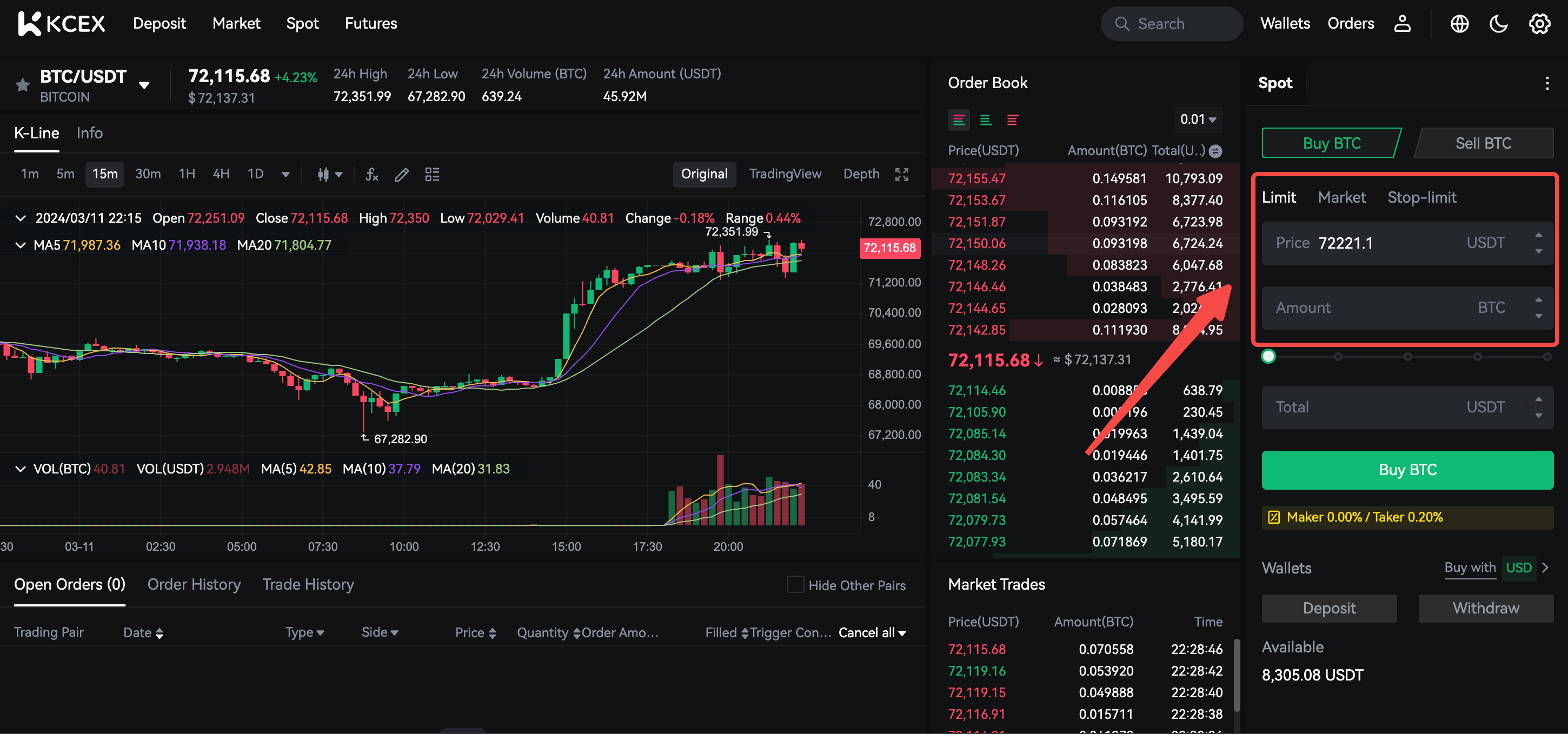
Task: Expand more timeframe intervals dropdown
Action: 285,175
